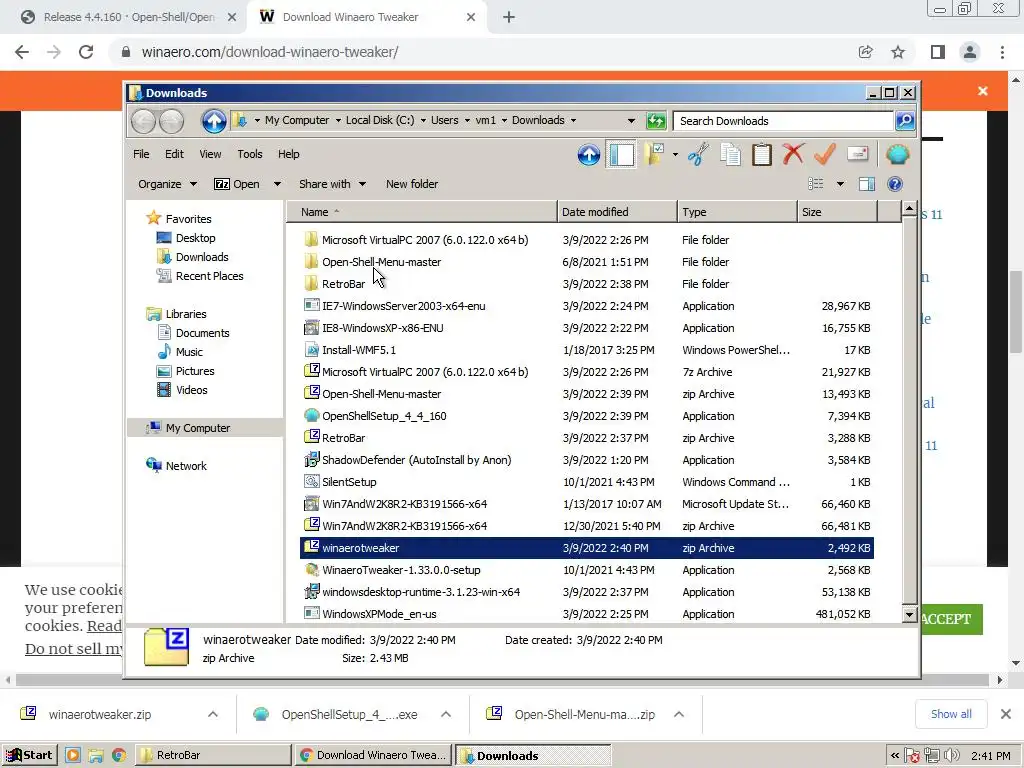The width and height of the screenshot is (1024, 768).
Task: Click the green refresh button by the address bar
Action: [x=656, y=121]
